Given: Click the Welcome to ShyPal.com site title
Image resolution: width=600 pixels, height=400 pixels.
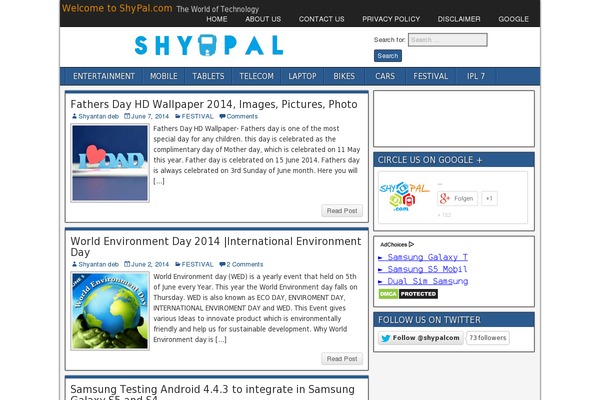Looking at the screenshot, I should 117,8.
